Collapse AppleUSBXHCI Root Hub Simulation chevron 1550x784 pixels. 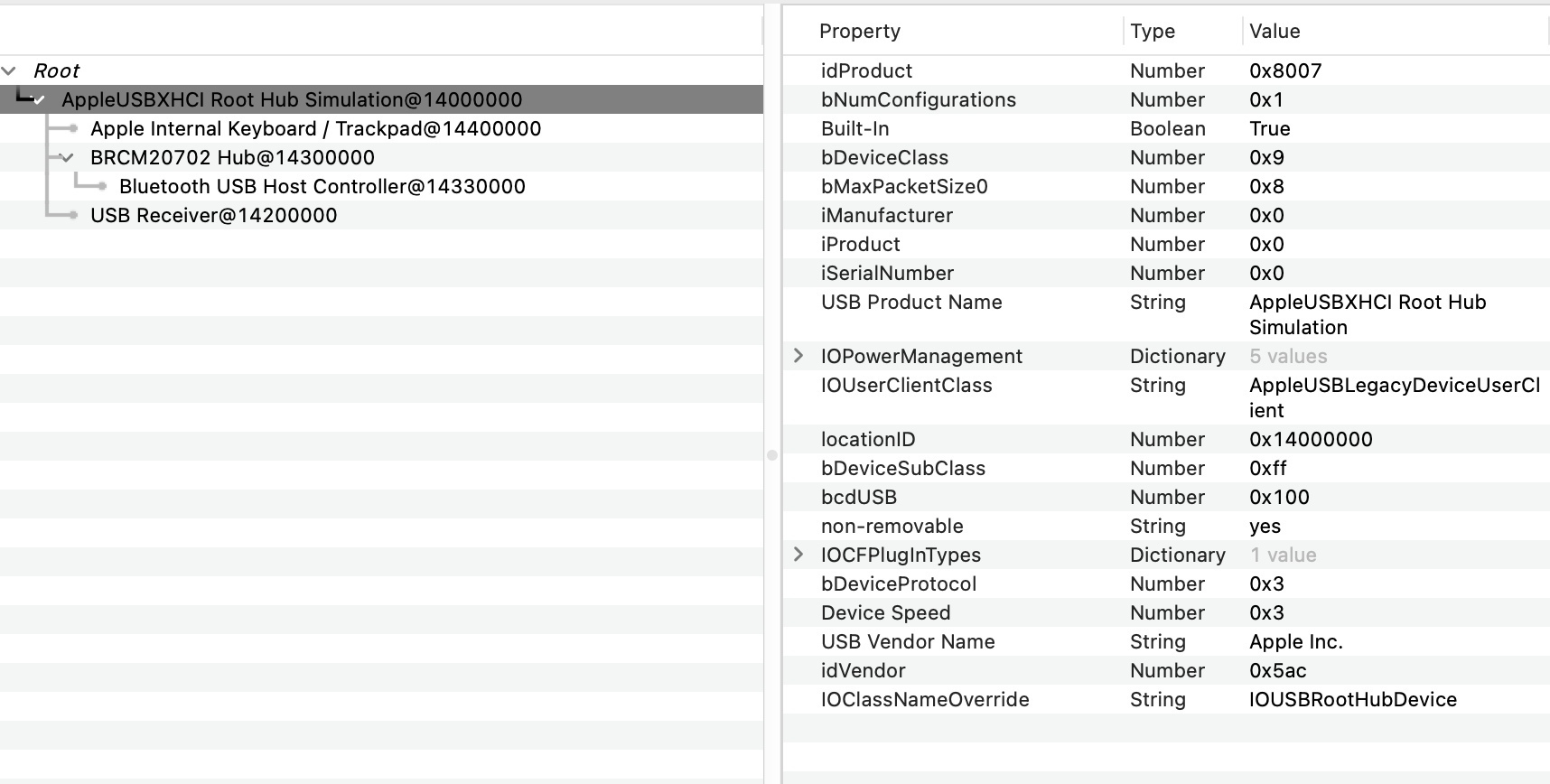tap(38, 100)
